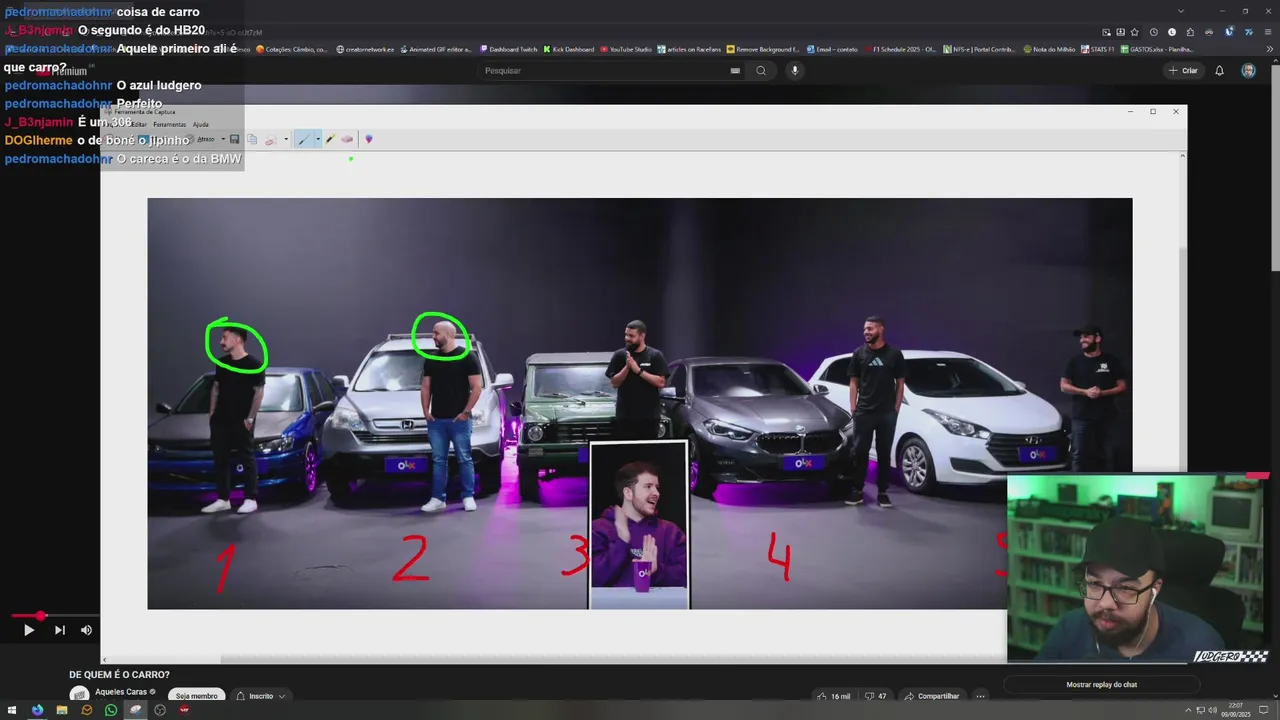Image resolution: width=1280 pixels, height=720 pixels.
Task: Select the Highlighter tool
Action: click(x=330, y=140)
